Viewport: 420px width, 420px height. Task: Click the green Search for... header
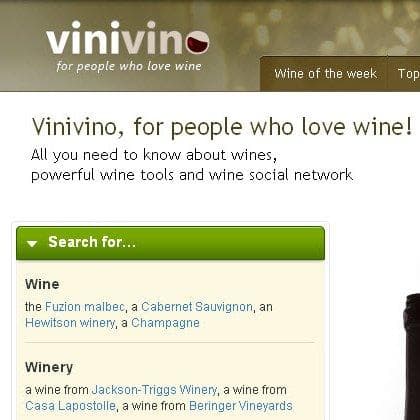tap(170, 243)
